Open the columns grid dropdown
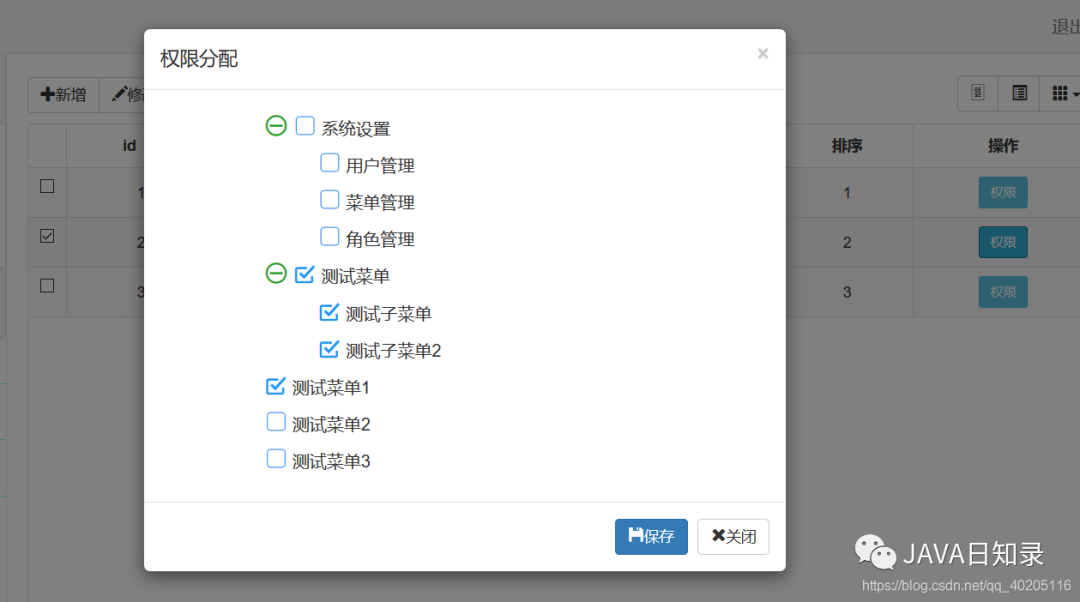 [x=1061, y=93]
